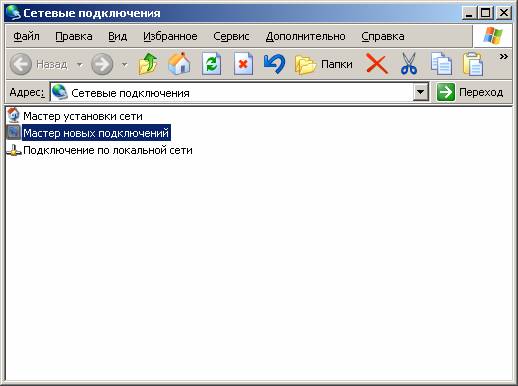The height and width of the screenshot is (386, 518).
Task: Open the Дополнительно menu
Action: pos(305,36)
